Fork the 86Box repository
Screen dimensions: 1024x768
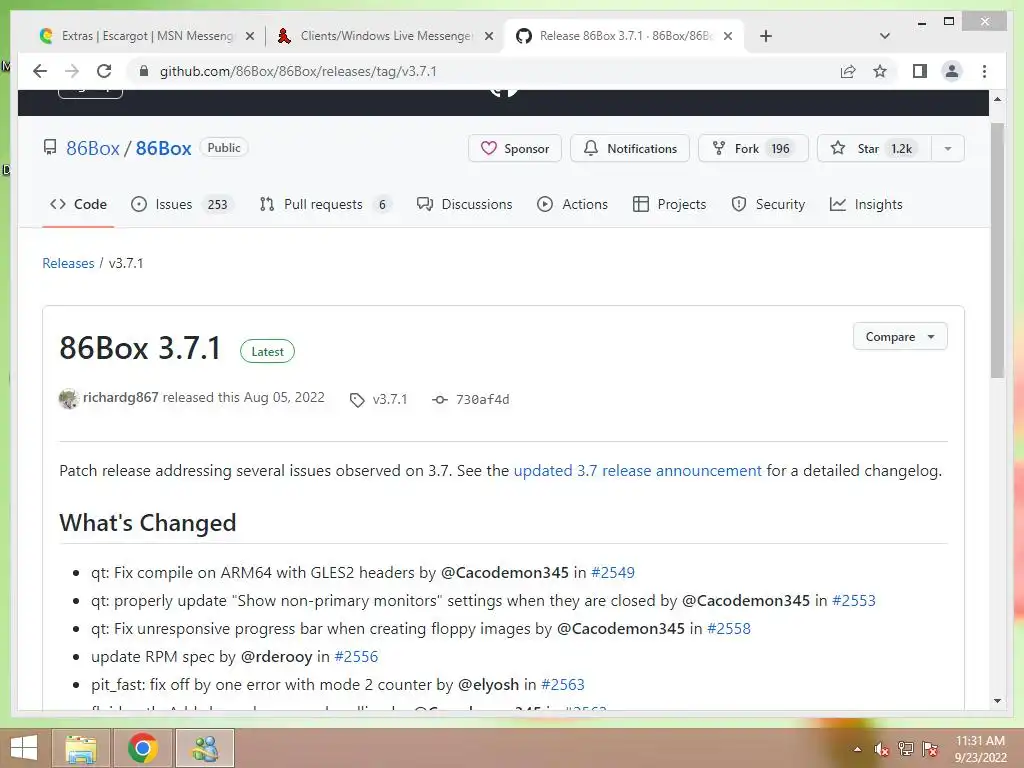point(753,148)
